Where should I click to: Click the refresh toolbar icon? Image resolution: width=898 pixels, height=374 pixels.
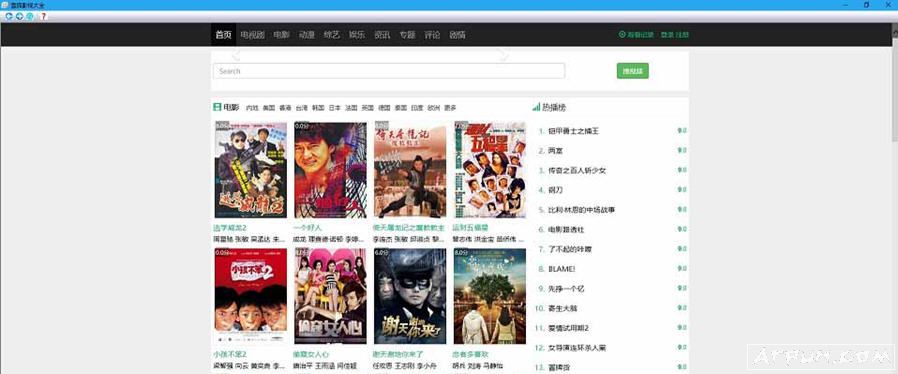[30, 17]
